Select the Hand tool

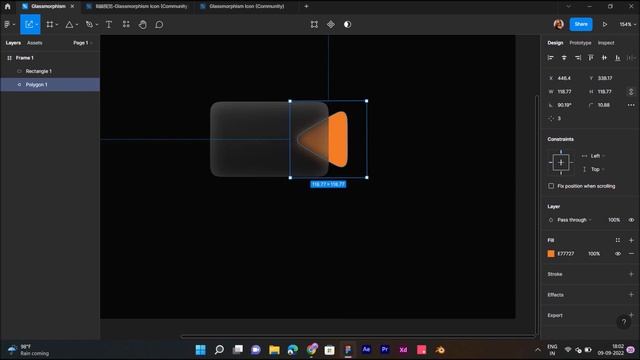point(142,24)
